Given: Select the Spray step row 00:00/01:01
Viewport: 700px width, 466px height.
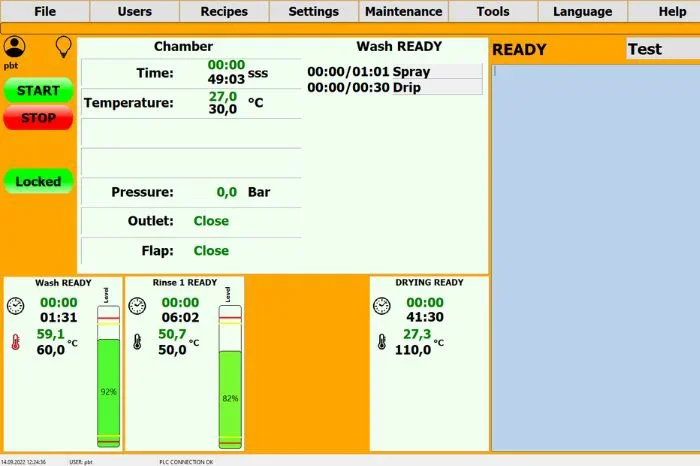Looking at the screenshot, I should (394, 71).
